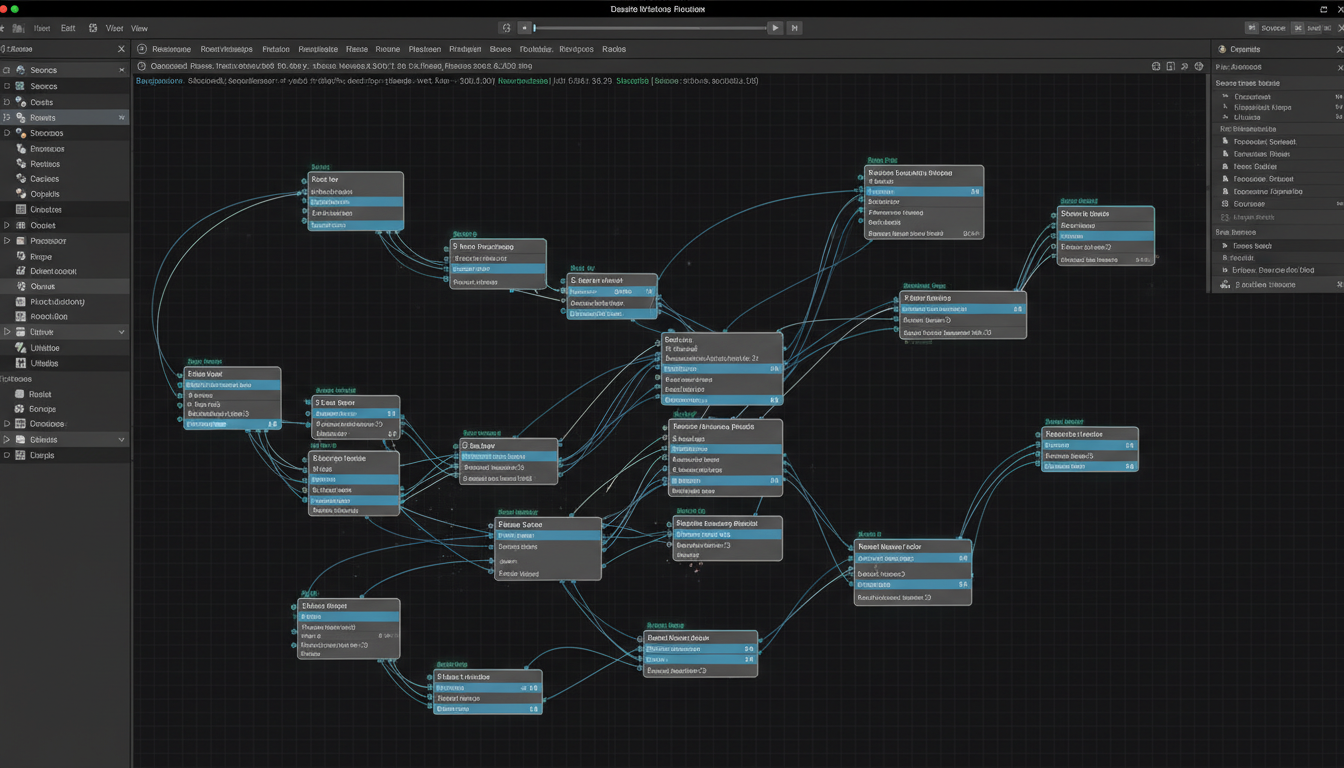Open the Processor category icon in the sidebar

(x=21, y=241)
